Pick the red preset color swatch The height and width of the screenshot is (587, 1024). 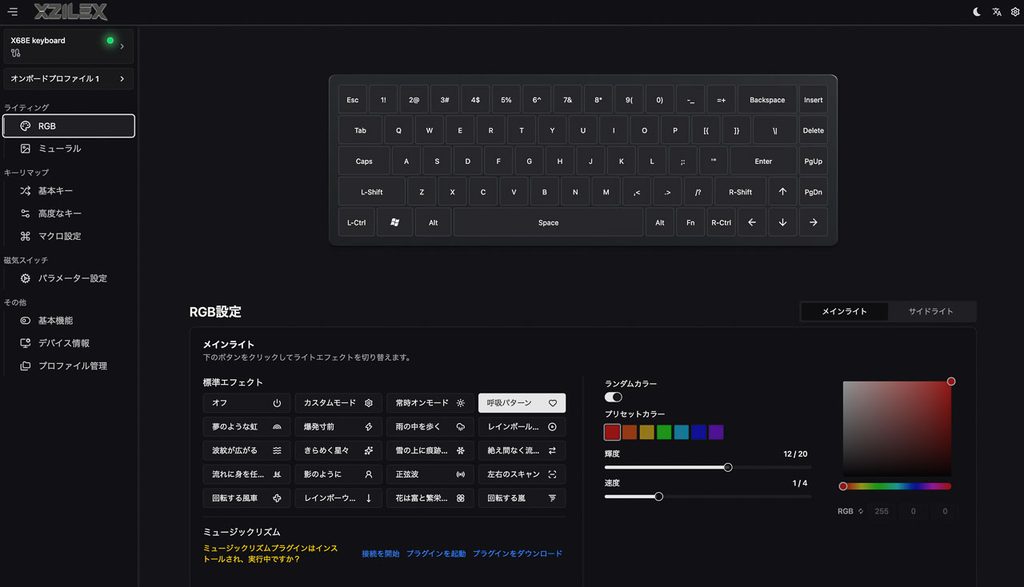coord(612,432)
